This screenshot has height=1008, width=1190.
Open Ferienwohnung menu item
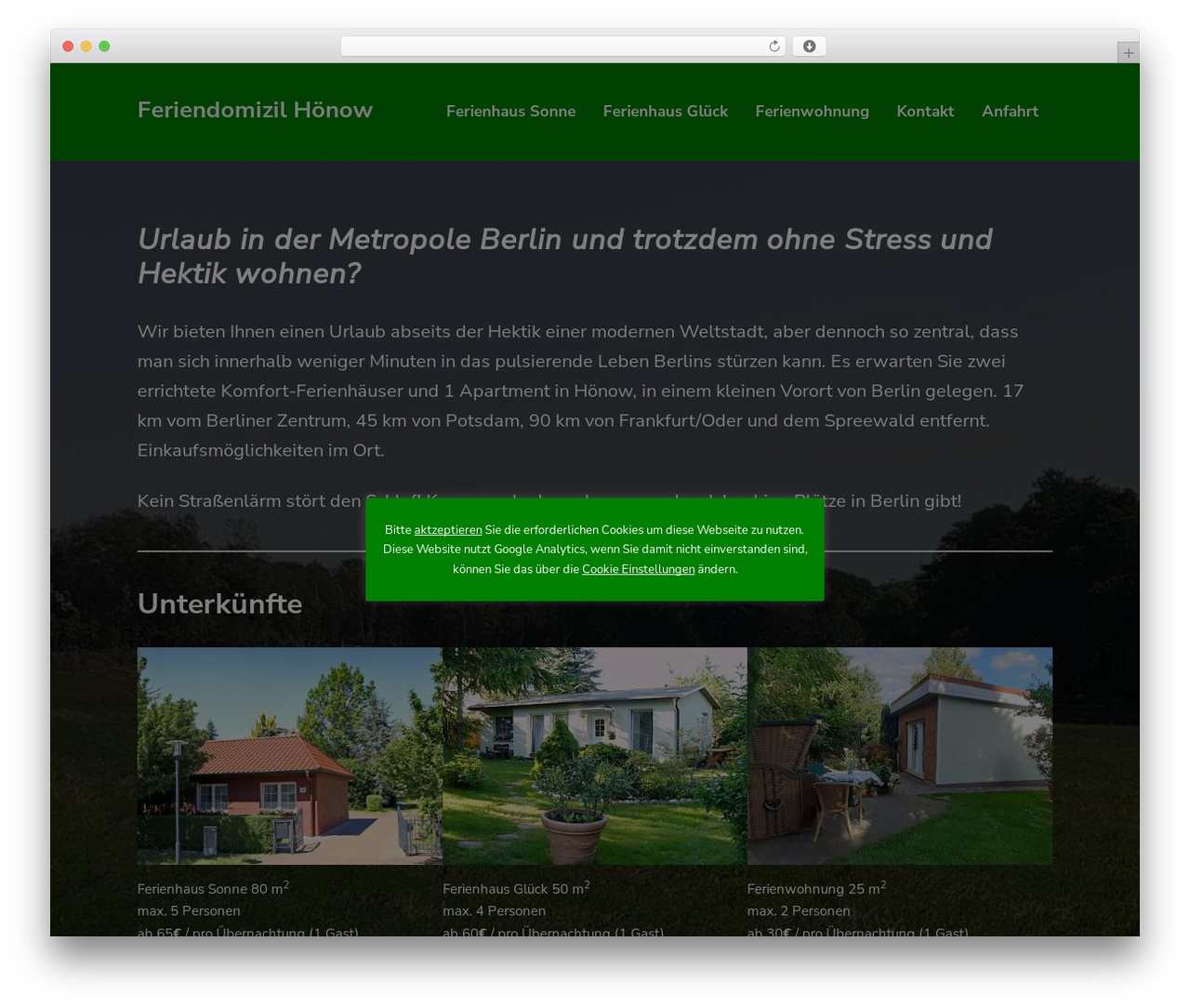(812, 112)
